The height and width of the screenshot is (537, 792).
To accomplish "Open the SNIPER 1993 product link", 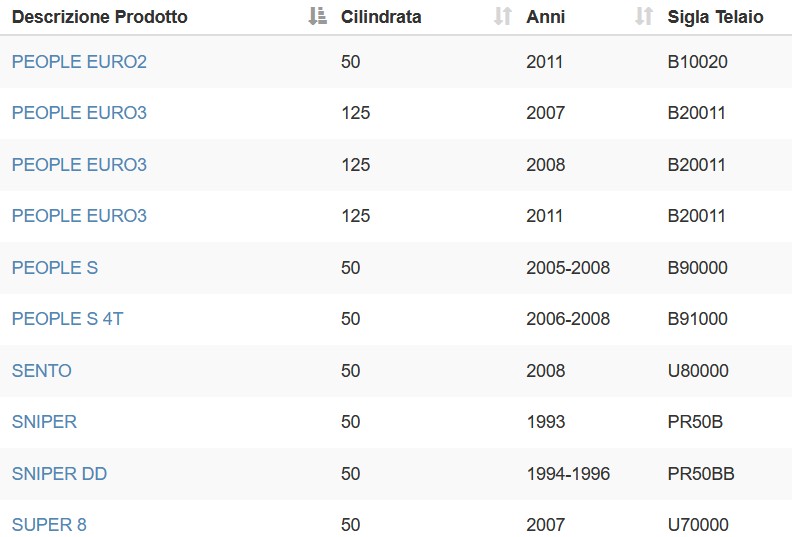I will tap(44, 422).
